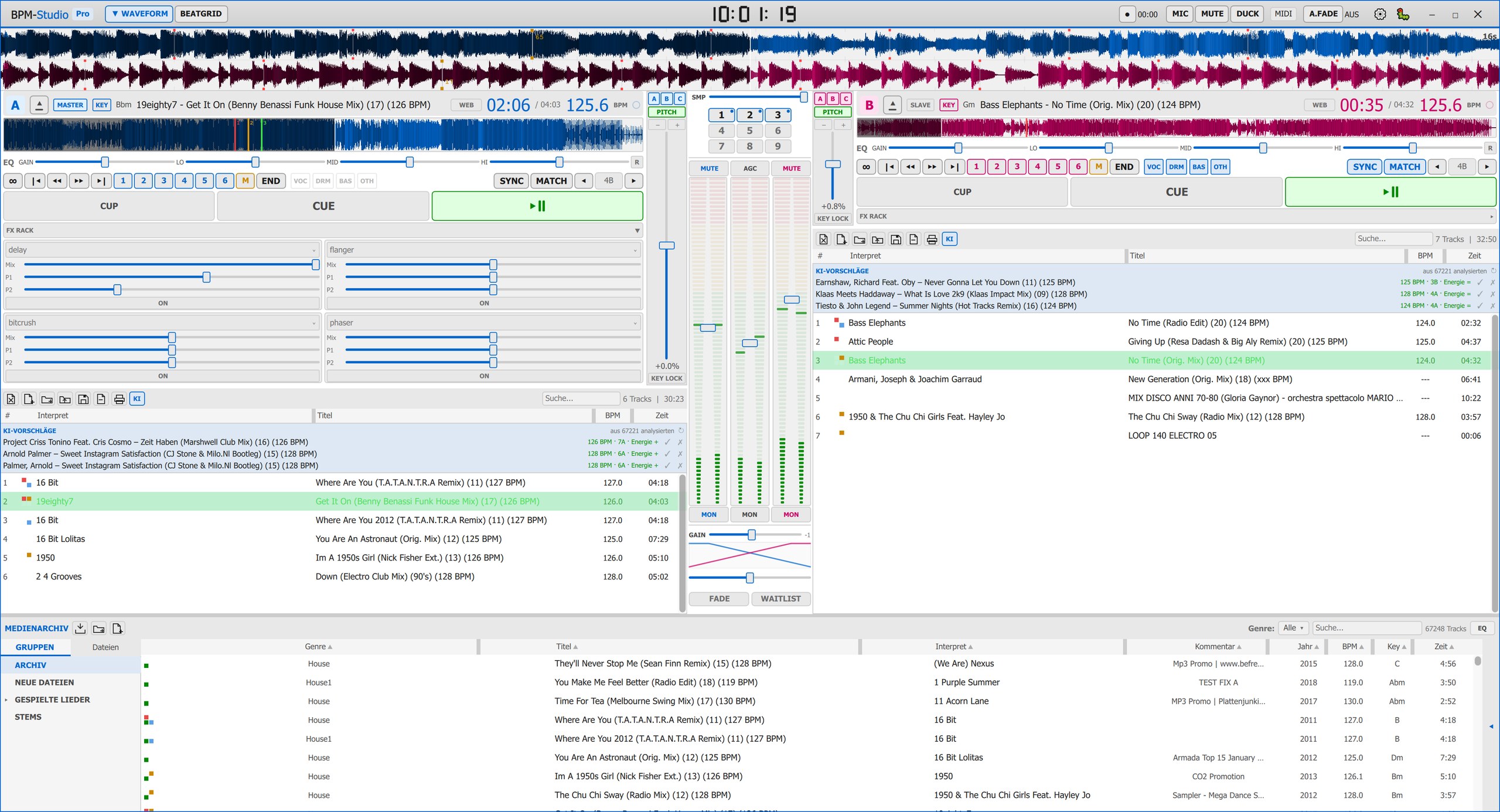Open the bitcrush effect dropdown
Viewport: 1500px width, 812px height.
pos(163,323)
